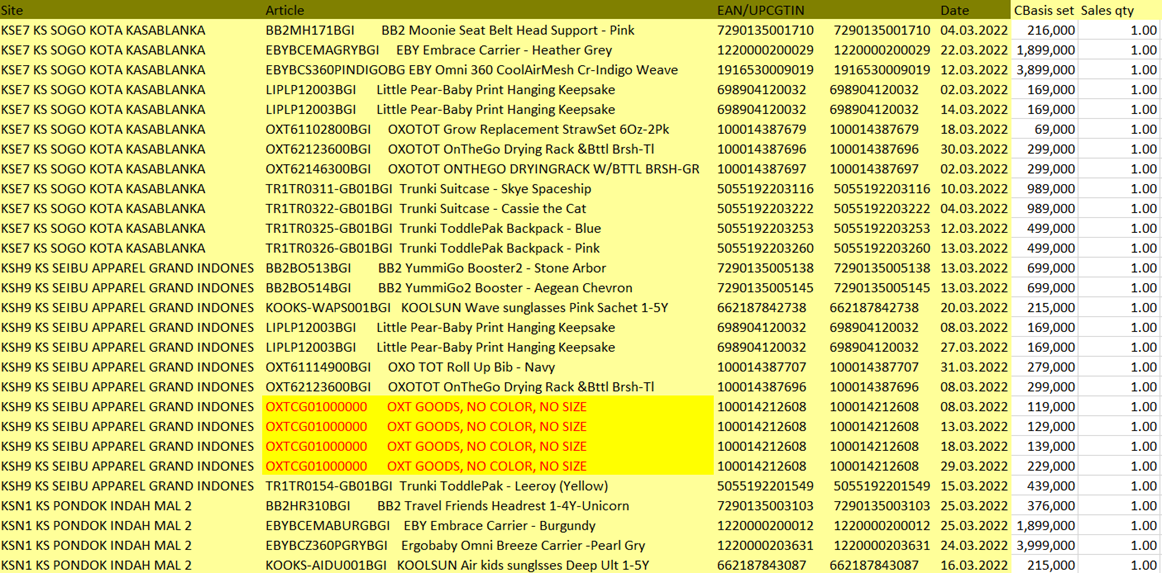The width and height of the screenshot is (1162, 573).
Task: Select the EBY Omni 360 CoolAirMesh Cr-Indigo Weave article
Action: tap(471, 70)
